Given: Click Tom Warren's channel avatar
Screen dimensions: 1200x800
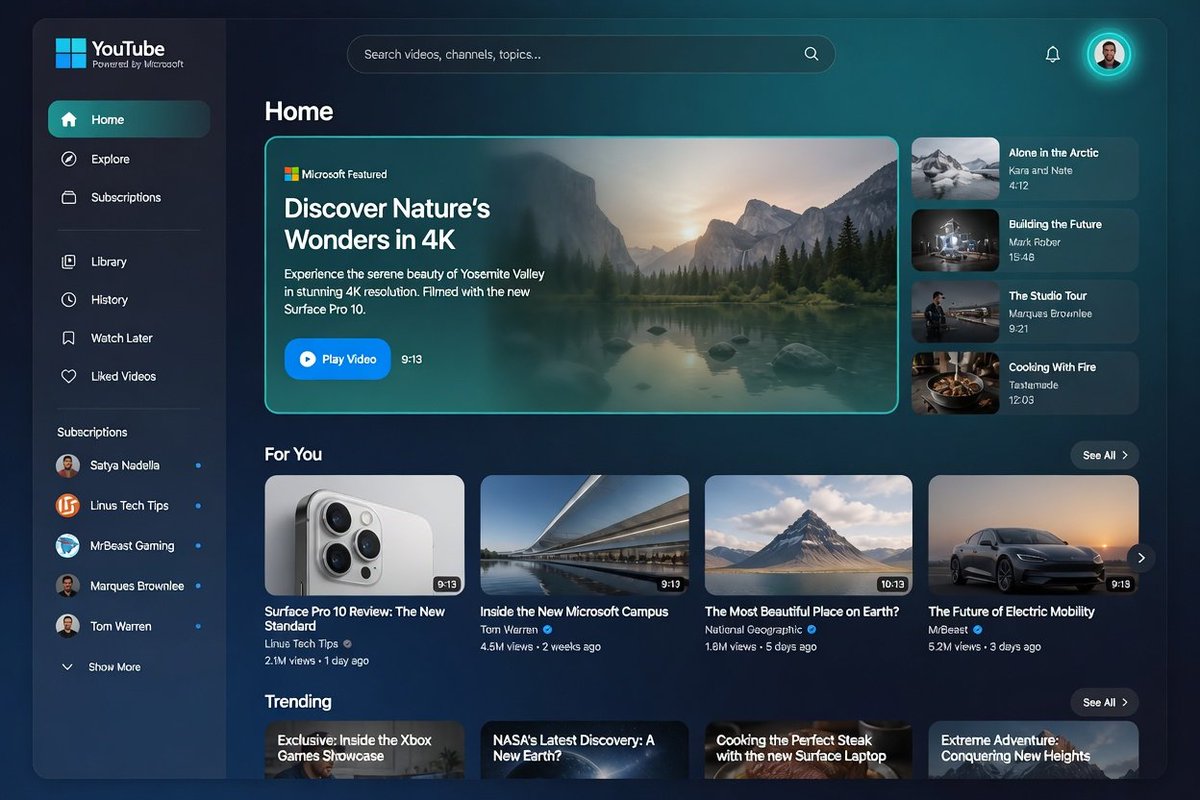Looking at the screenshot, I should point(68,627).
